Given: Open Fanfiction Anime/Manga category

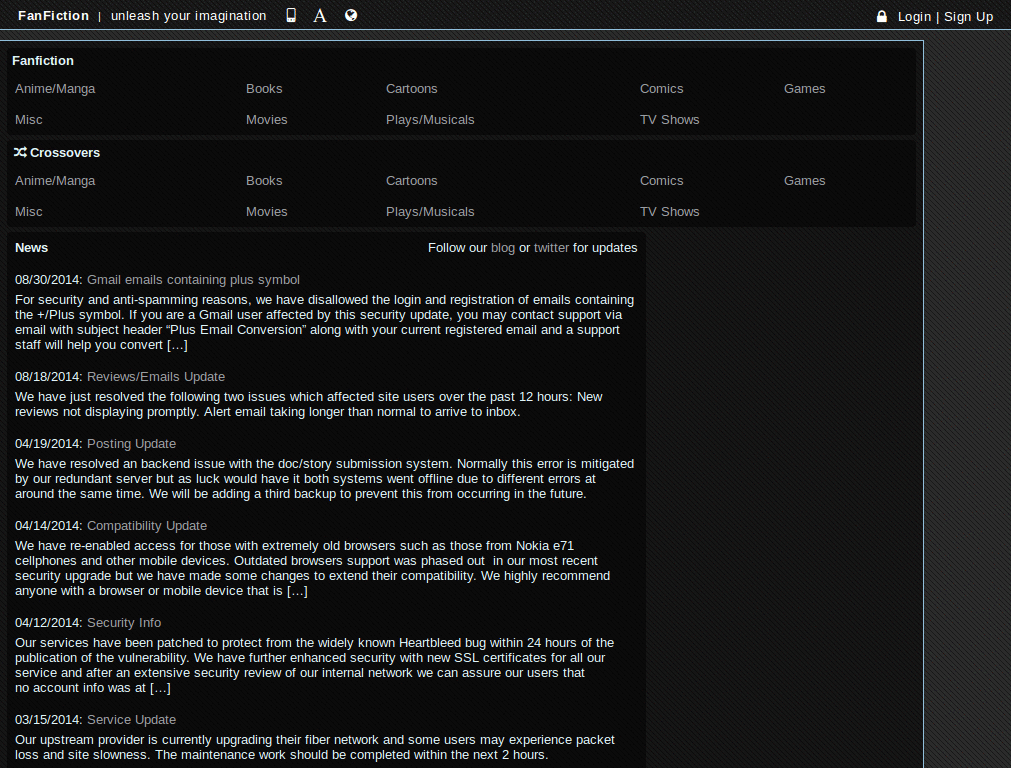Looking at the screenshot, I should click(x=55, y=89).
